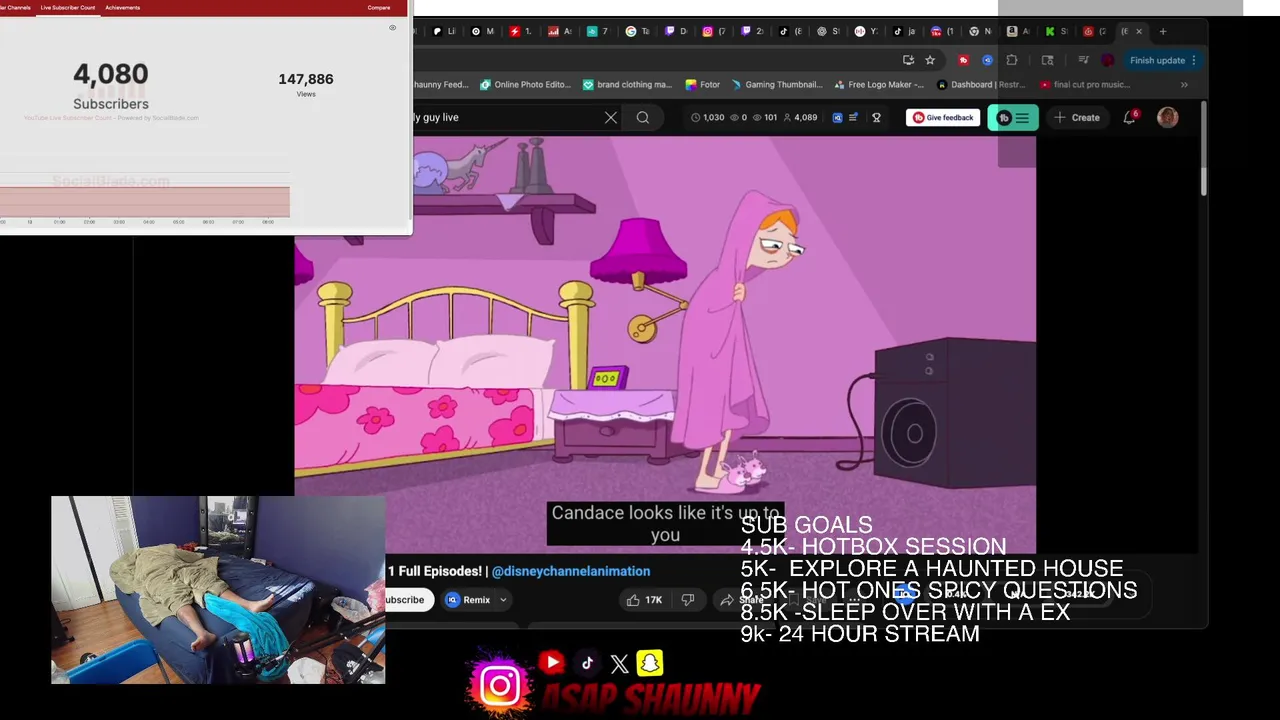Viewport: 1280px width, 720px height.
Task: Open the Chrome three-dot menu
Action: pos(1193,60)
